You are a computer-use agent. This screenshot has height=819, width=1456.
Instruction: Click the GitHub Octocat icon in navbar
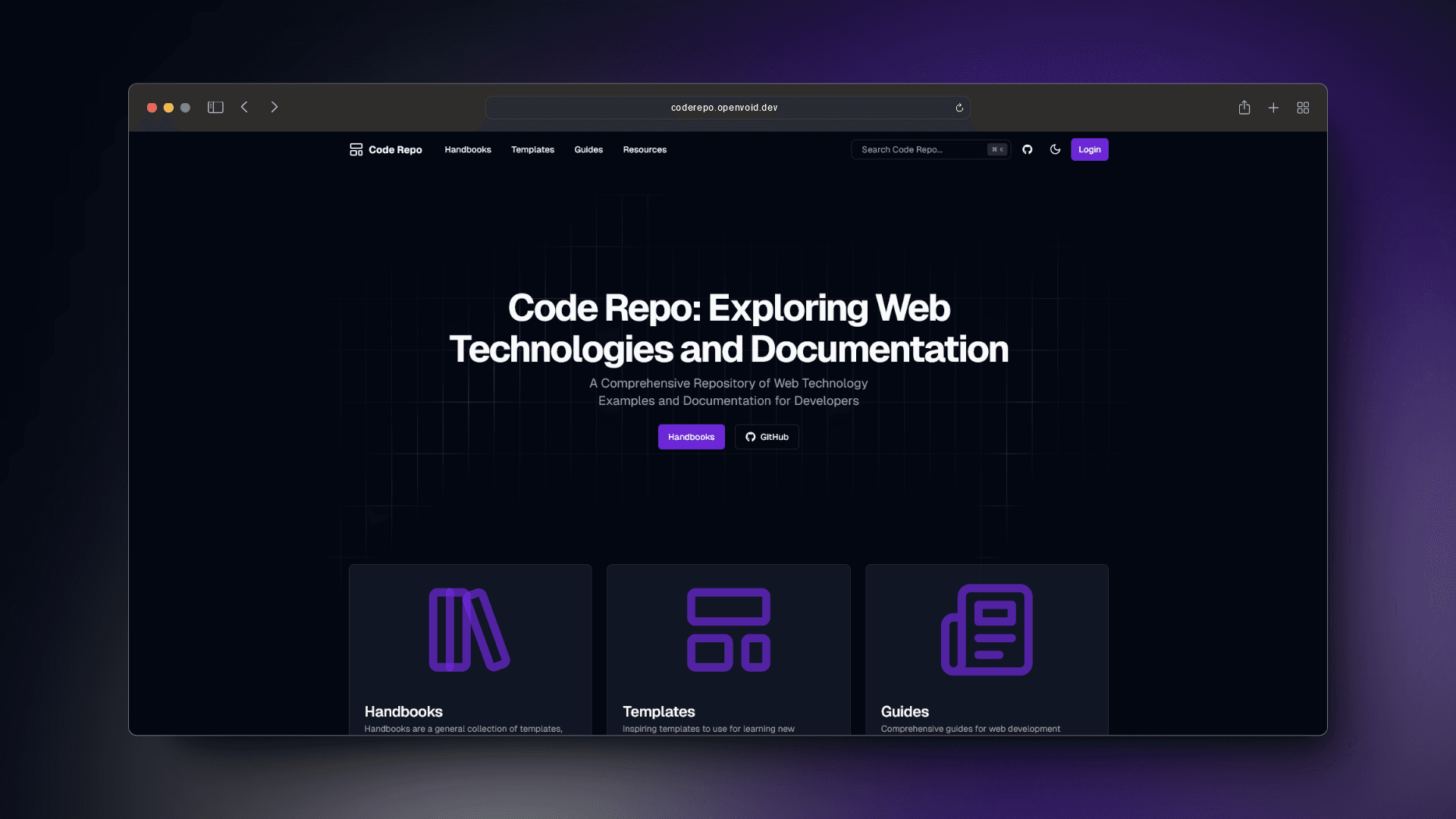[x=1028, y=149]
